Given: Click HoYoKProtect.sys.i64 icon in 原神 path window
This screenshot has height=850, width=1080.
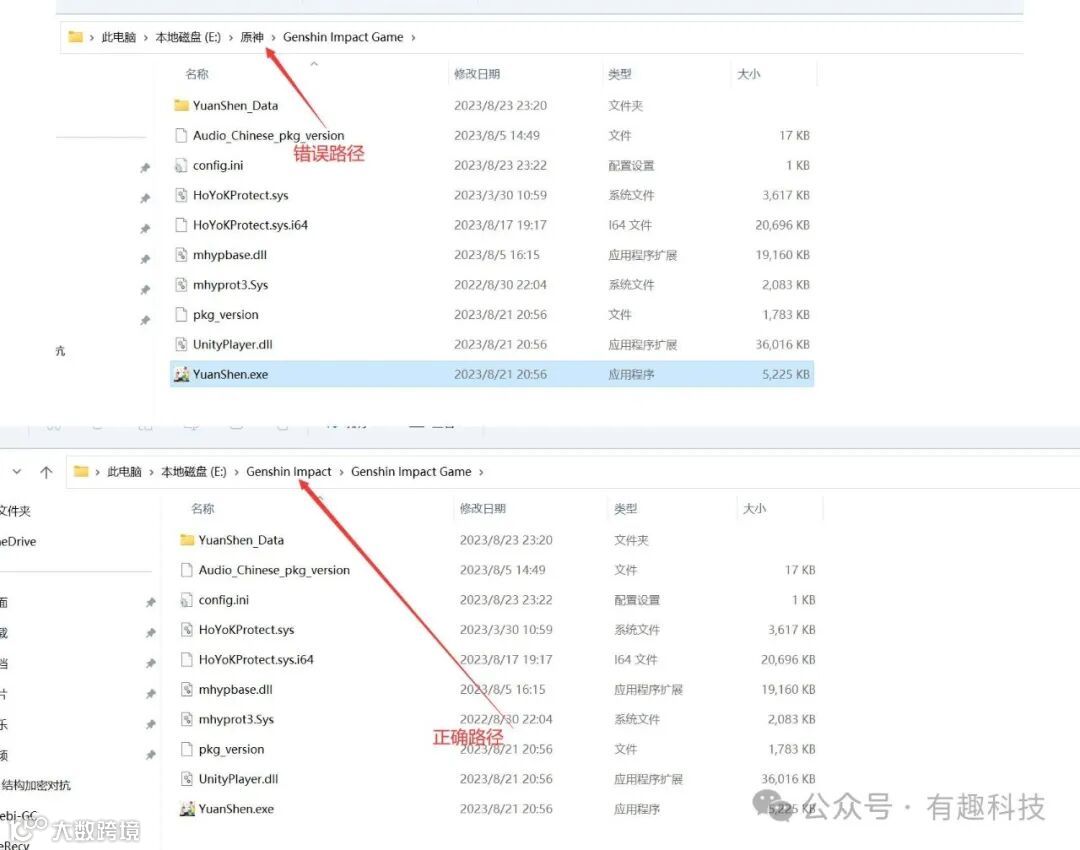Looking at the screenshot, I should coord(181,225).
